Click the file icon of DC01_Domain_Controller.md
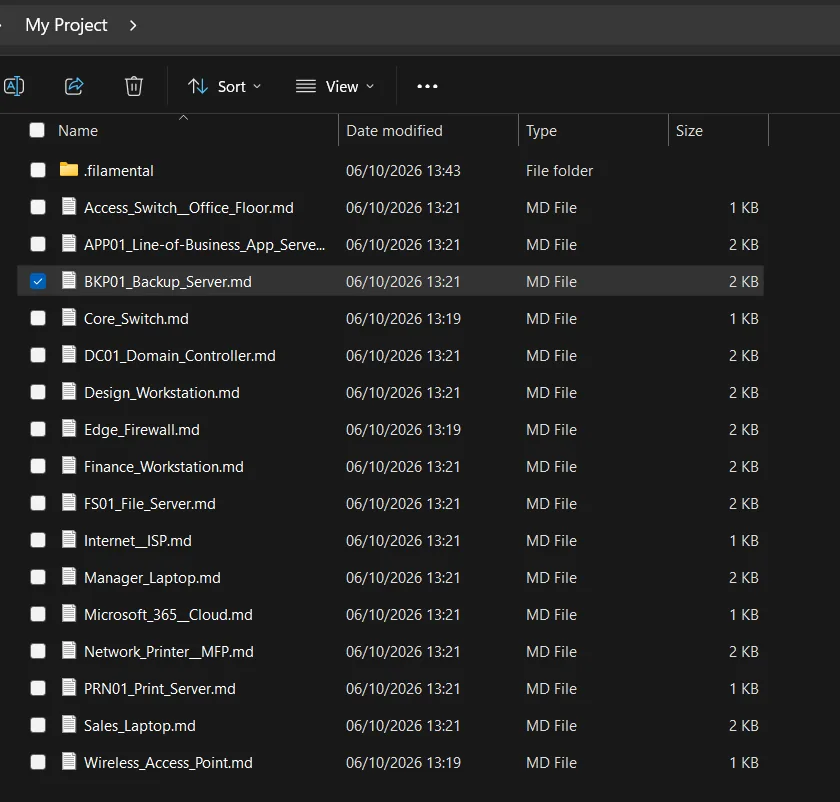840x802 pixels. click(x=69, y=354)
